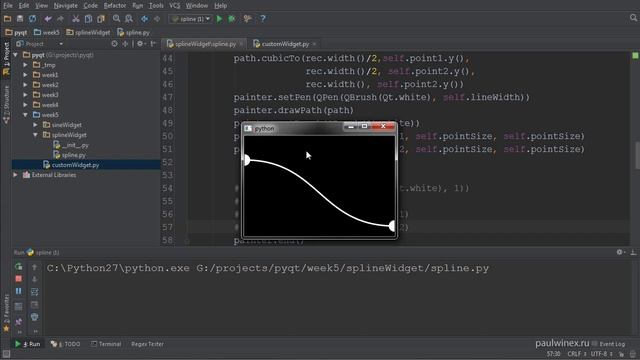Viewport: 640px width, 360px height.
Task: Switch to the splineWidget\spline.py editor tab
Action: tap(206, 44)
